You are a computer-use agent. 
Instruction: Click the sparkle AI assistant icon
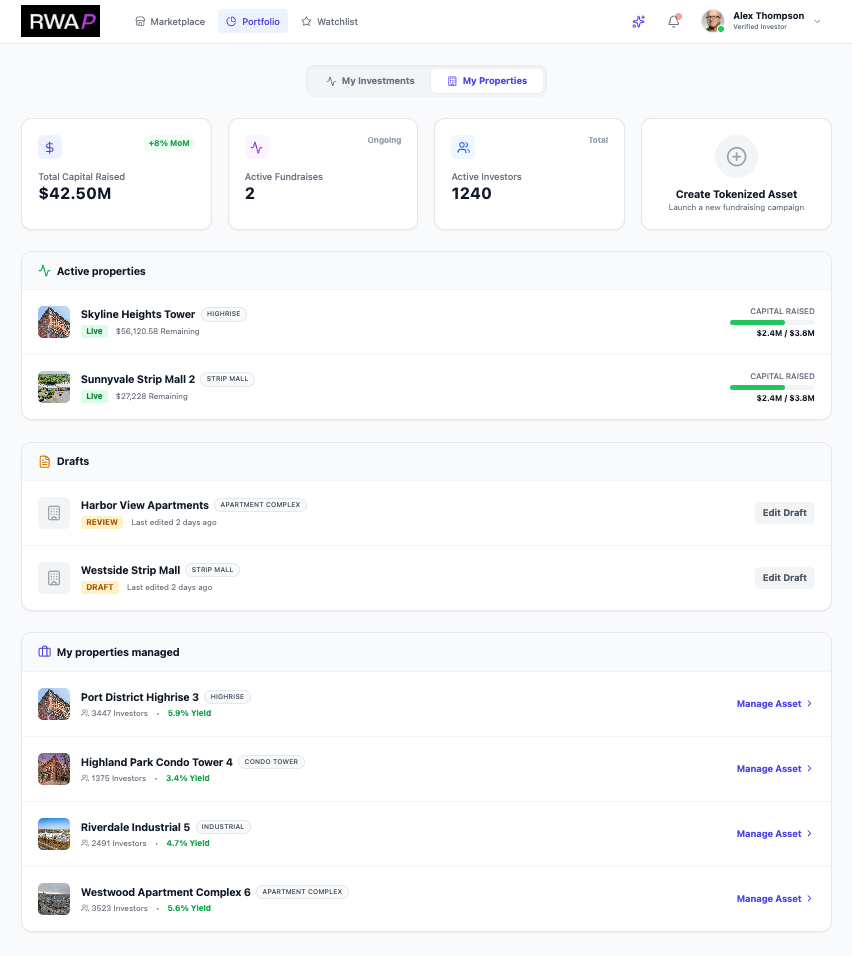(638, 21)
